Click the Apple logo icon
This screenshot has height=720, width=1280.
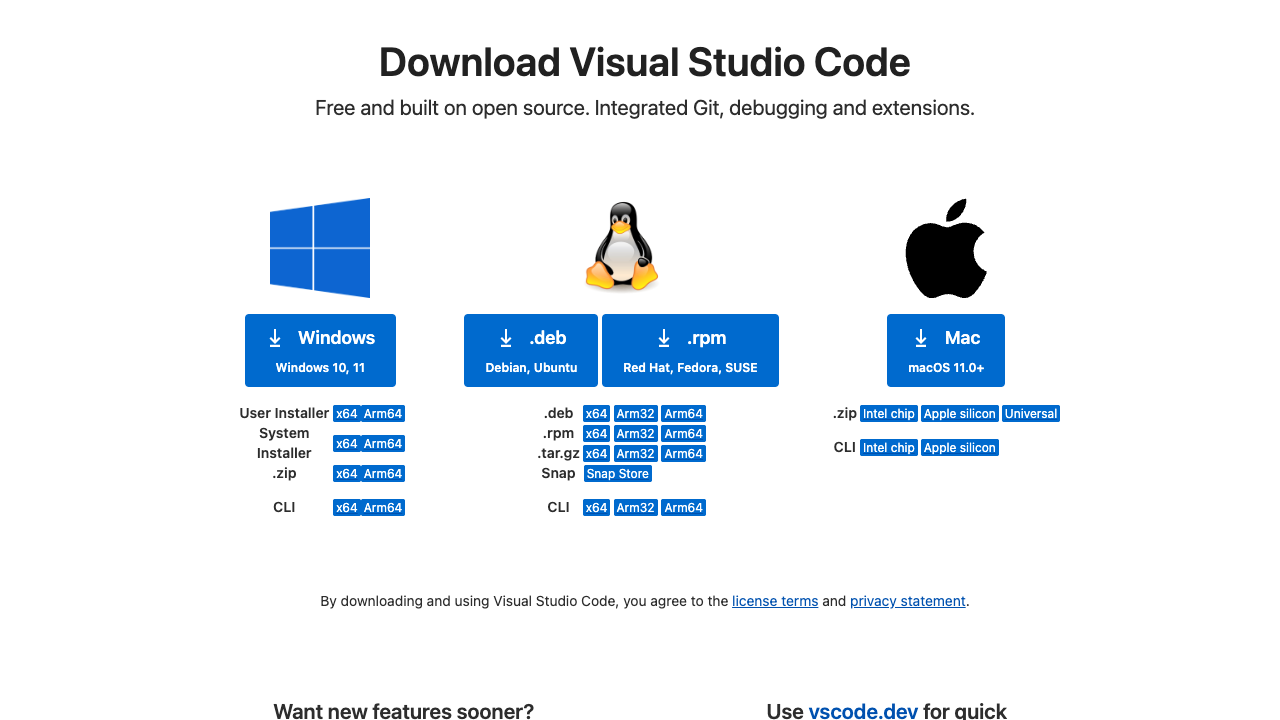pos(945,248)
